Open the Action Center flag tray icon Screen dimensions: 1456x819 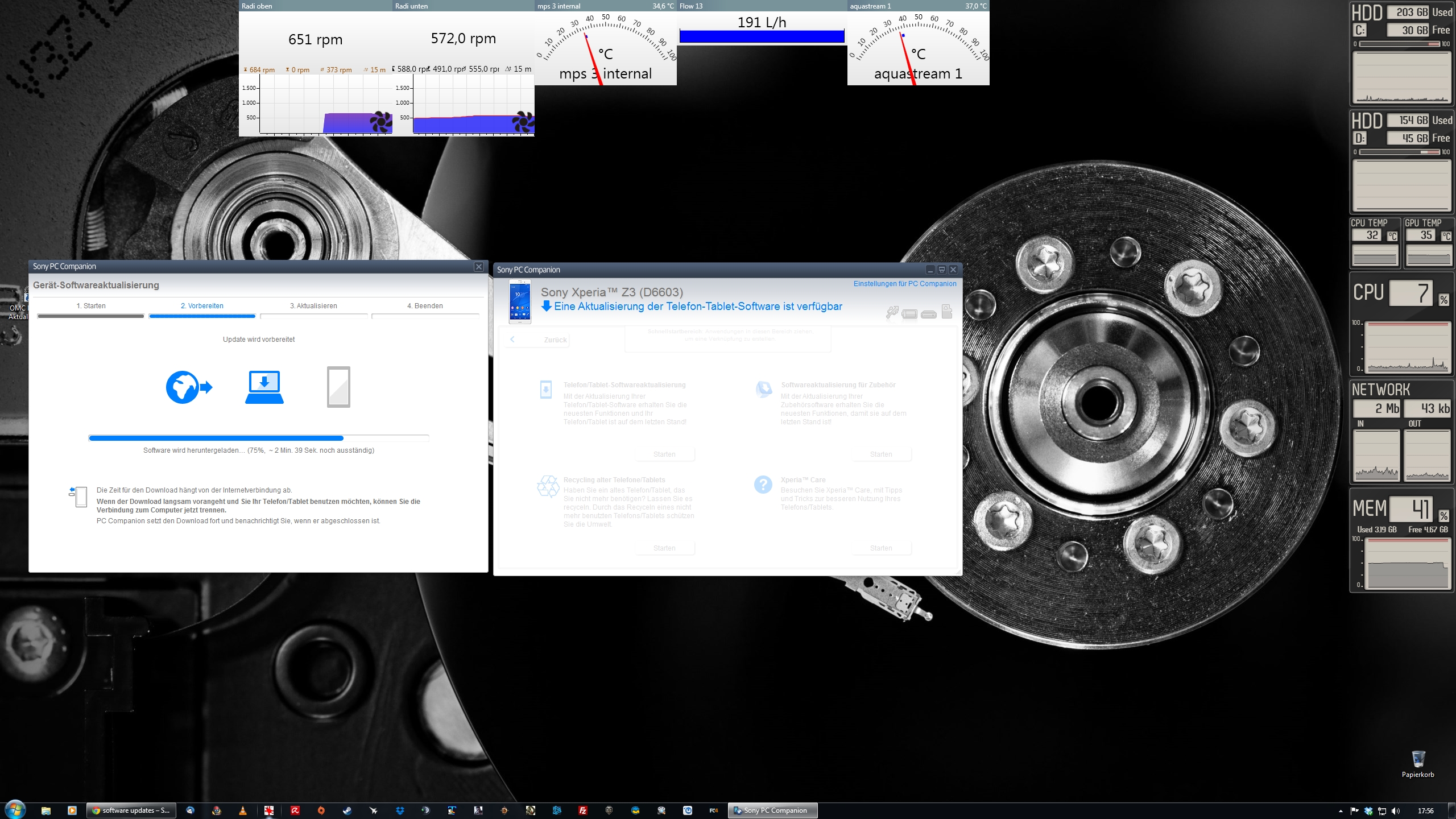coord(1354,811)
